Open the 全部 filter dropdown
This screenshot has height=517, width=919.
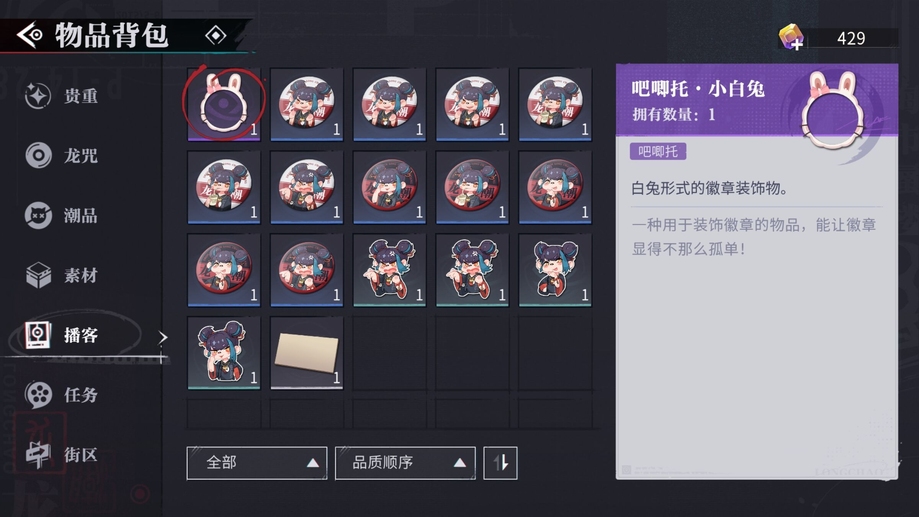257,463
